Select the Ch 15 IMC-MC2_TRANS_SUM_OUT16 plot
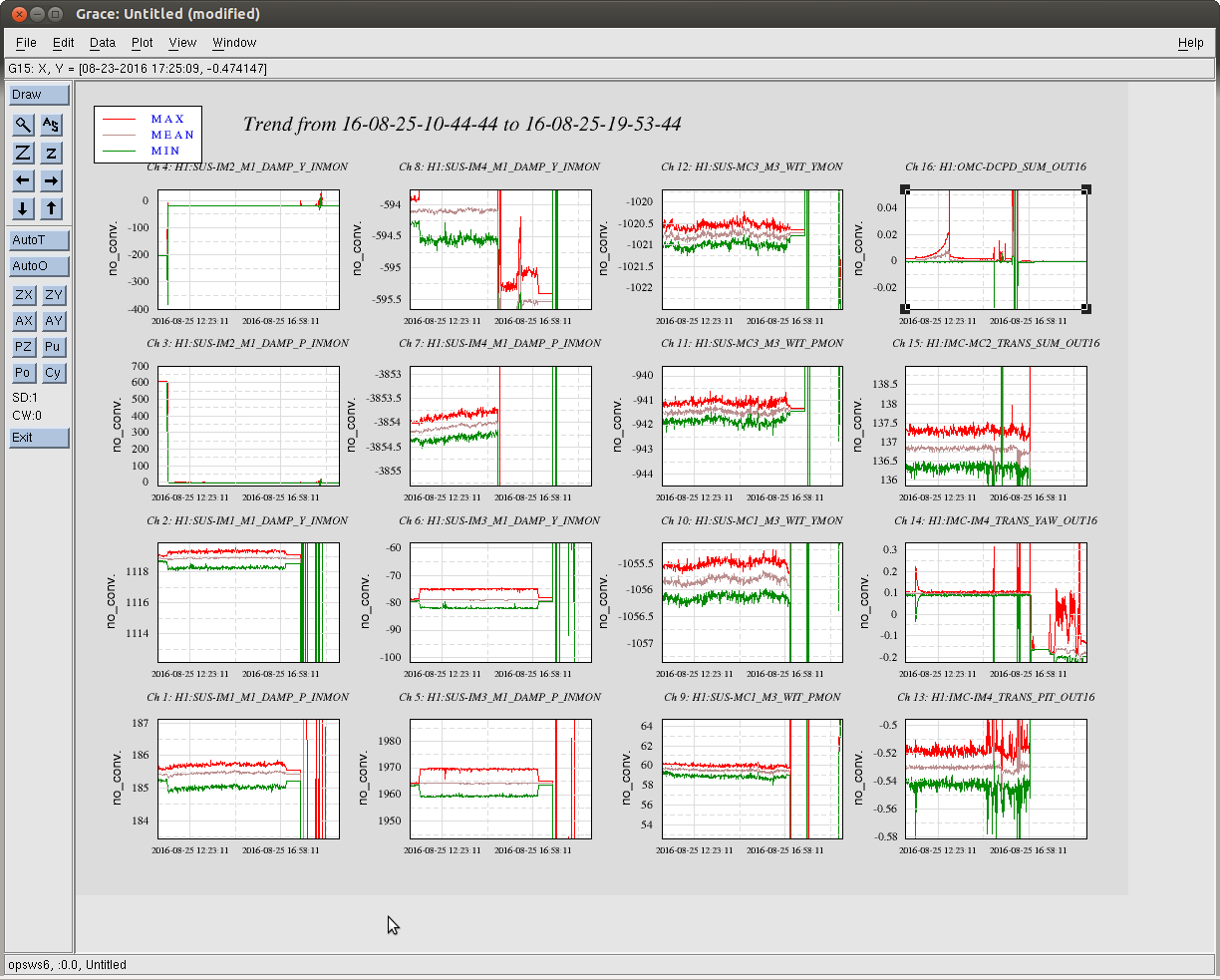This screenshot has height=980, width=1220. 996,426
